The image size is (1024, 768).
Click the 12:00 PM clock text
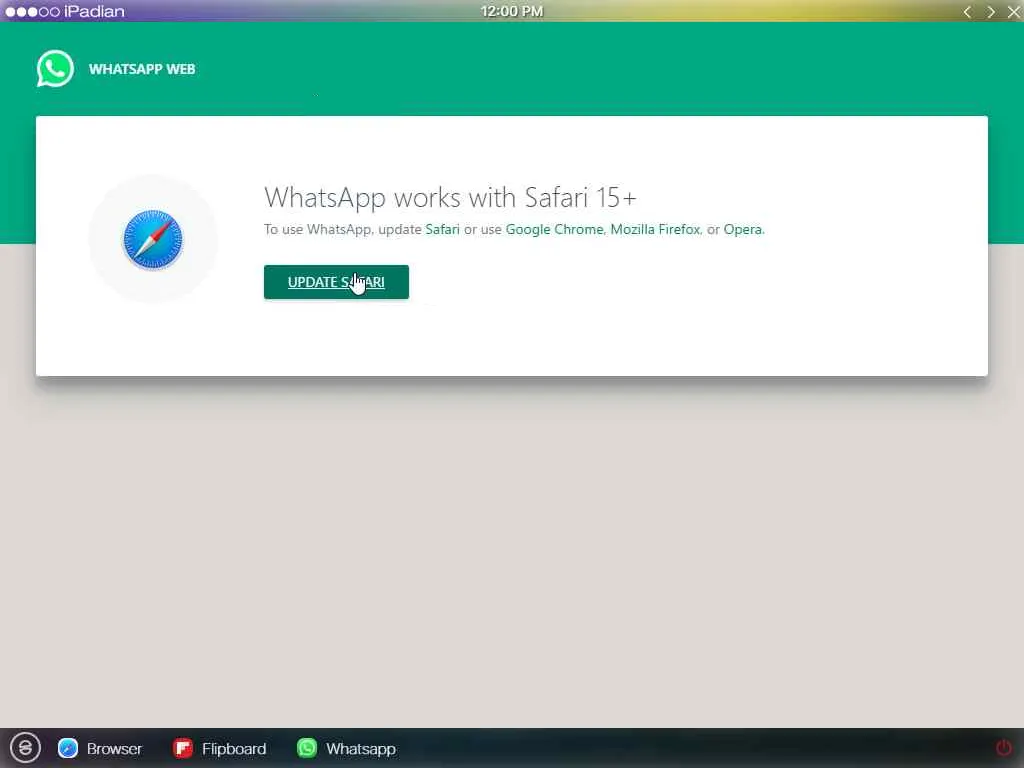point(512,11)
